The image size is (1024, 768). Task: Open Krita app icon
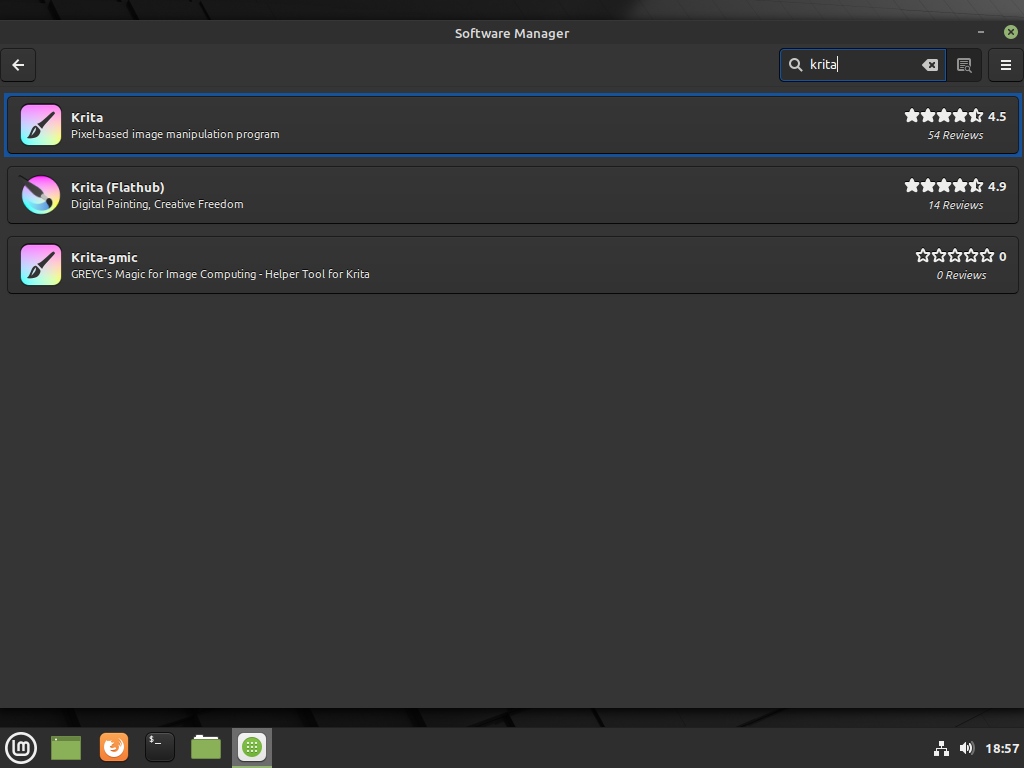point(40,125)
